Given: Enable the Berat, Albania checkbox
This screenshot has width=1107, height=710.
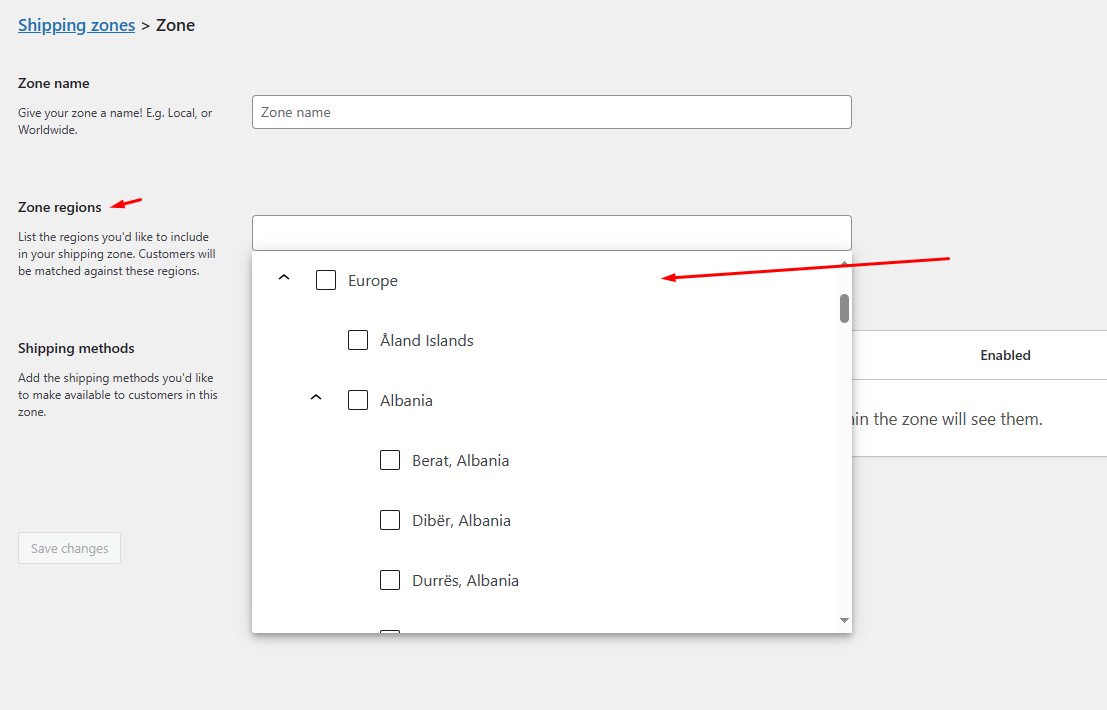Looking at the screenshot, I should 390,460.
